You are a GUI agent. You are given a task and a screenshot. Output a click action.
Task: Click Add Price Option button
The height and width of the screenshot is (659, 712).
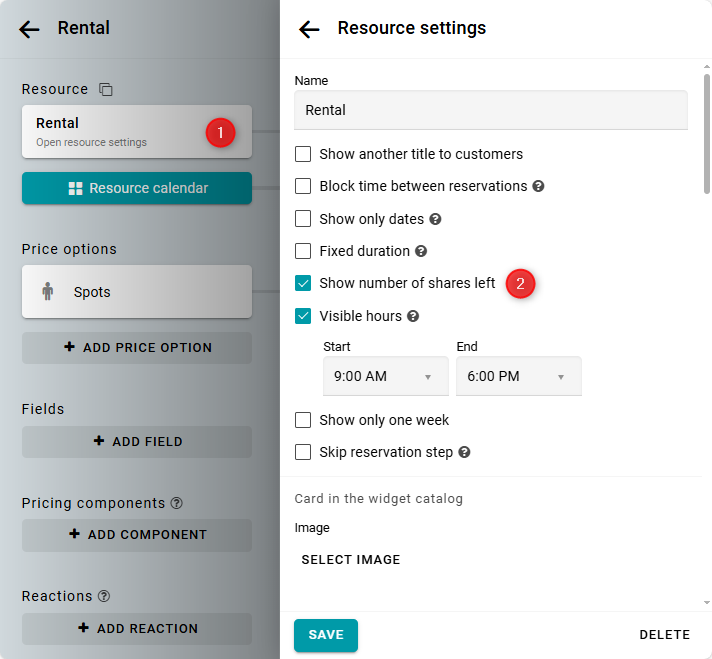[x=137, y=347]
